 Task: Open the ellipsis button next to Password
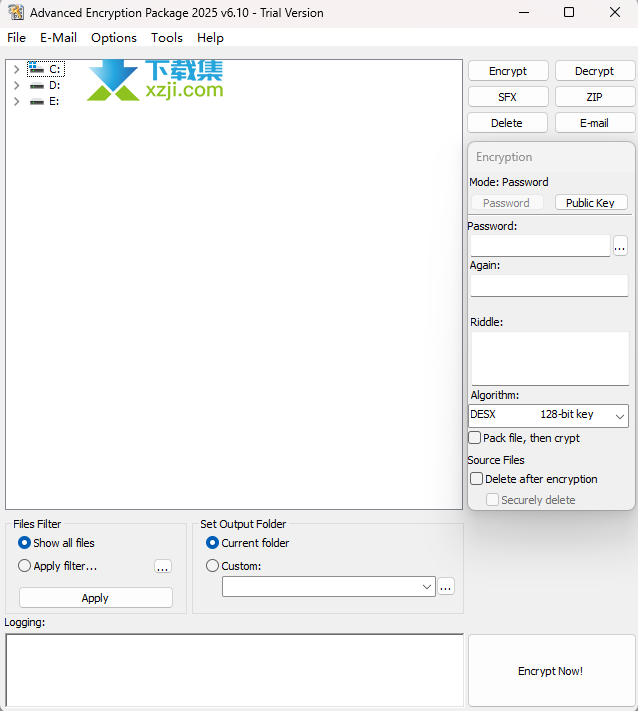coord(620,246)
